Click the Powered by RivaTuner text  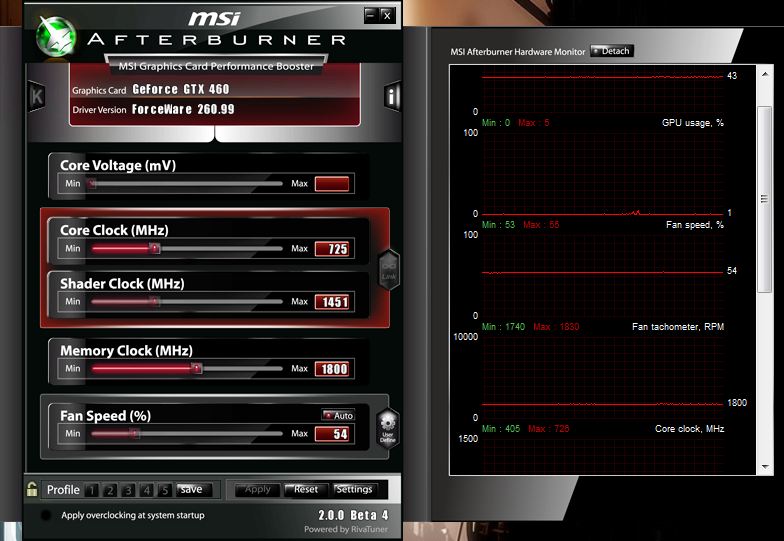tap(346, 529)
